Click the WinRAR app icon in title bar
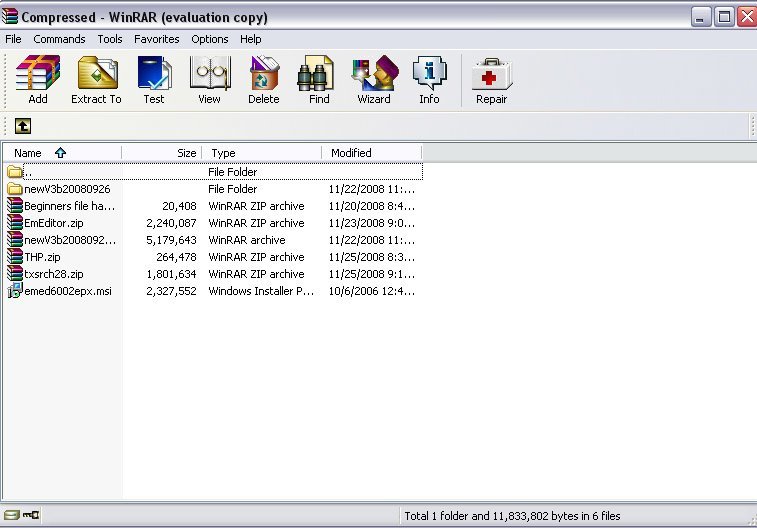The width and height of the screenshot is (757, 528). tap(10, 16)
